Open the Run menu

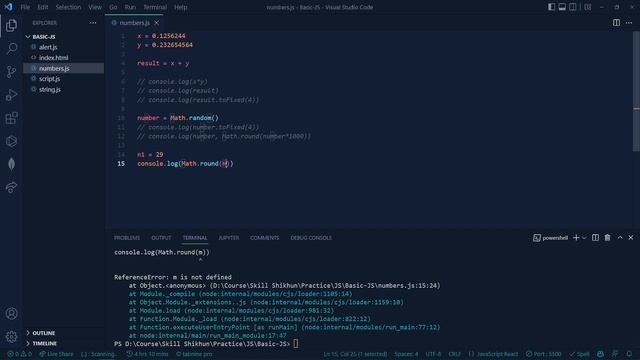130,7
